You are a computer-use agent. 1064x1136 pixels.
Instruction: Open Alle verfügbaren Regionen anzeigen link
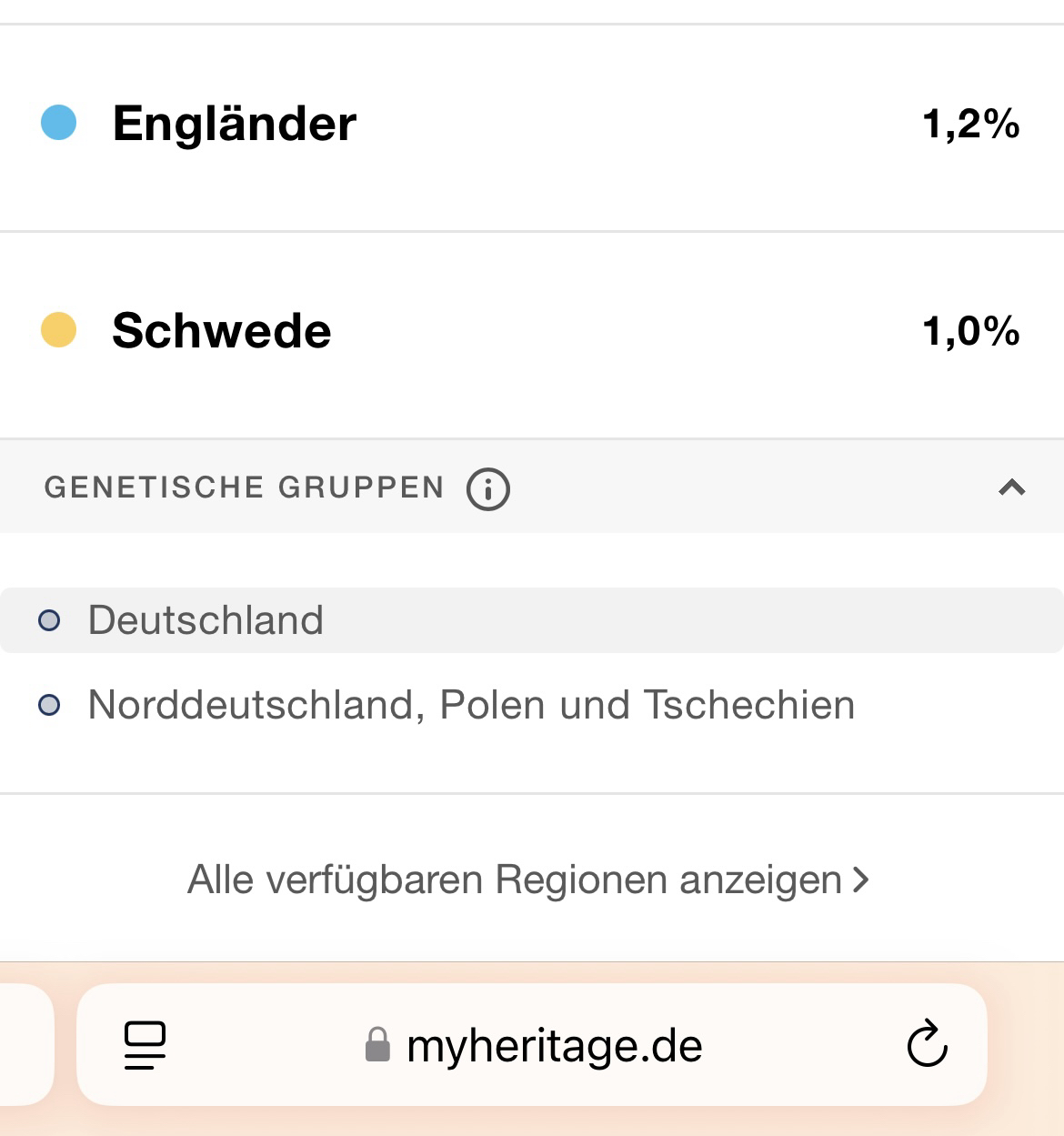point(515,880)
